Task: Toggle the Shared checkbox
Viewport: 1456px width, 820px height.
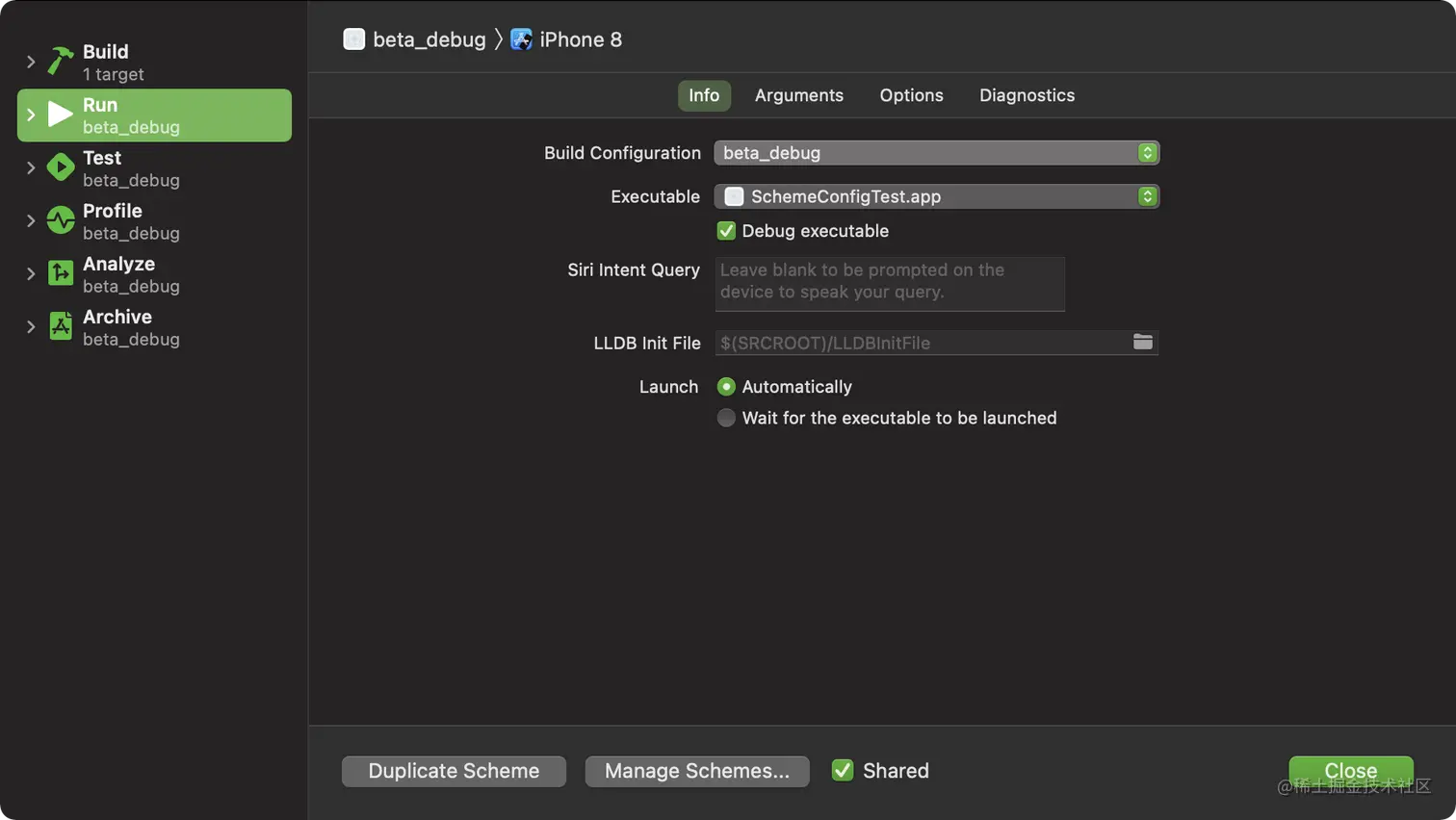Action: click(843, 770)
